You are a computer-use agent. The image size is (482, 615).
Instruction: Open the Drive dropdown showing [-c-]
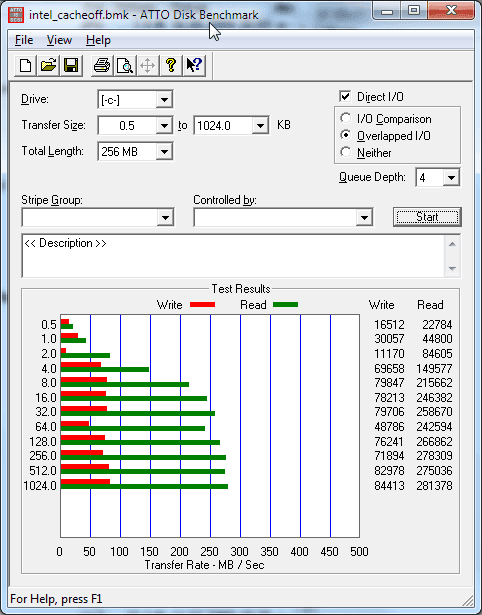coord(164,100)
